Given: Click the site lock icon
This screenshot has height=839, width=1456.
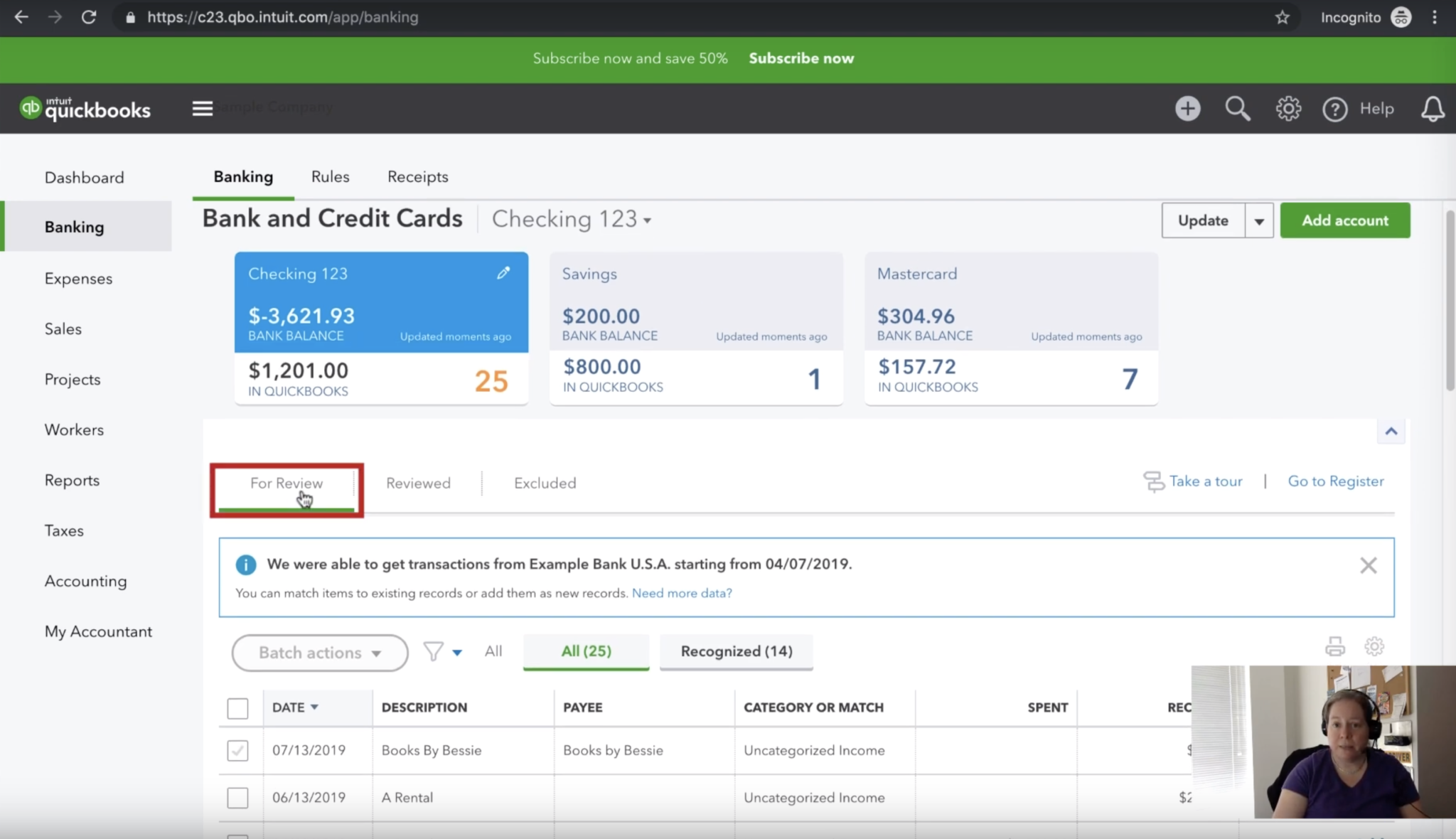Looking at the screenshot, I should click(130, 17).
